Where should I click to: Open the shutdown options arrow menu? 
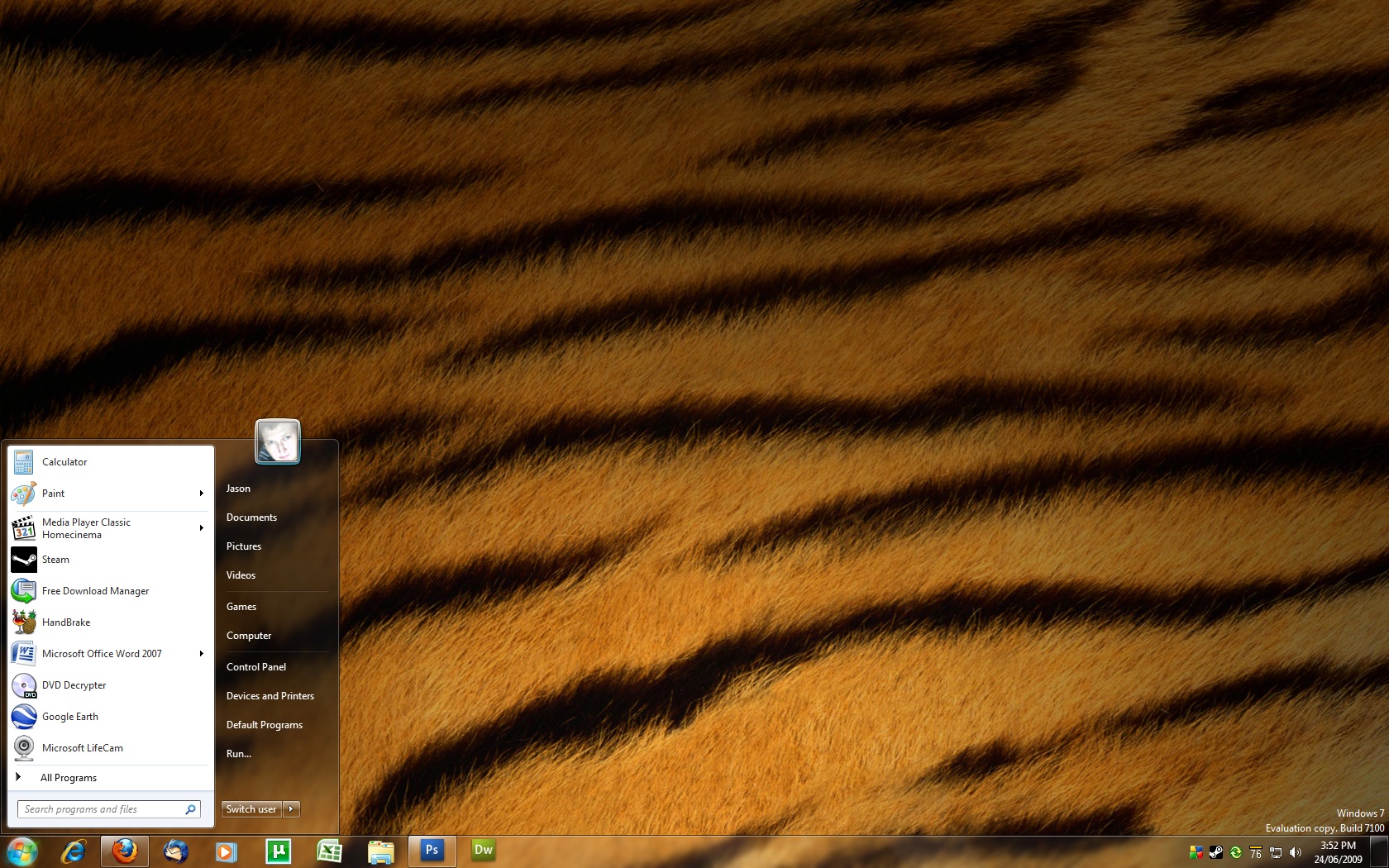pos(291,809)
